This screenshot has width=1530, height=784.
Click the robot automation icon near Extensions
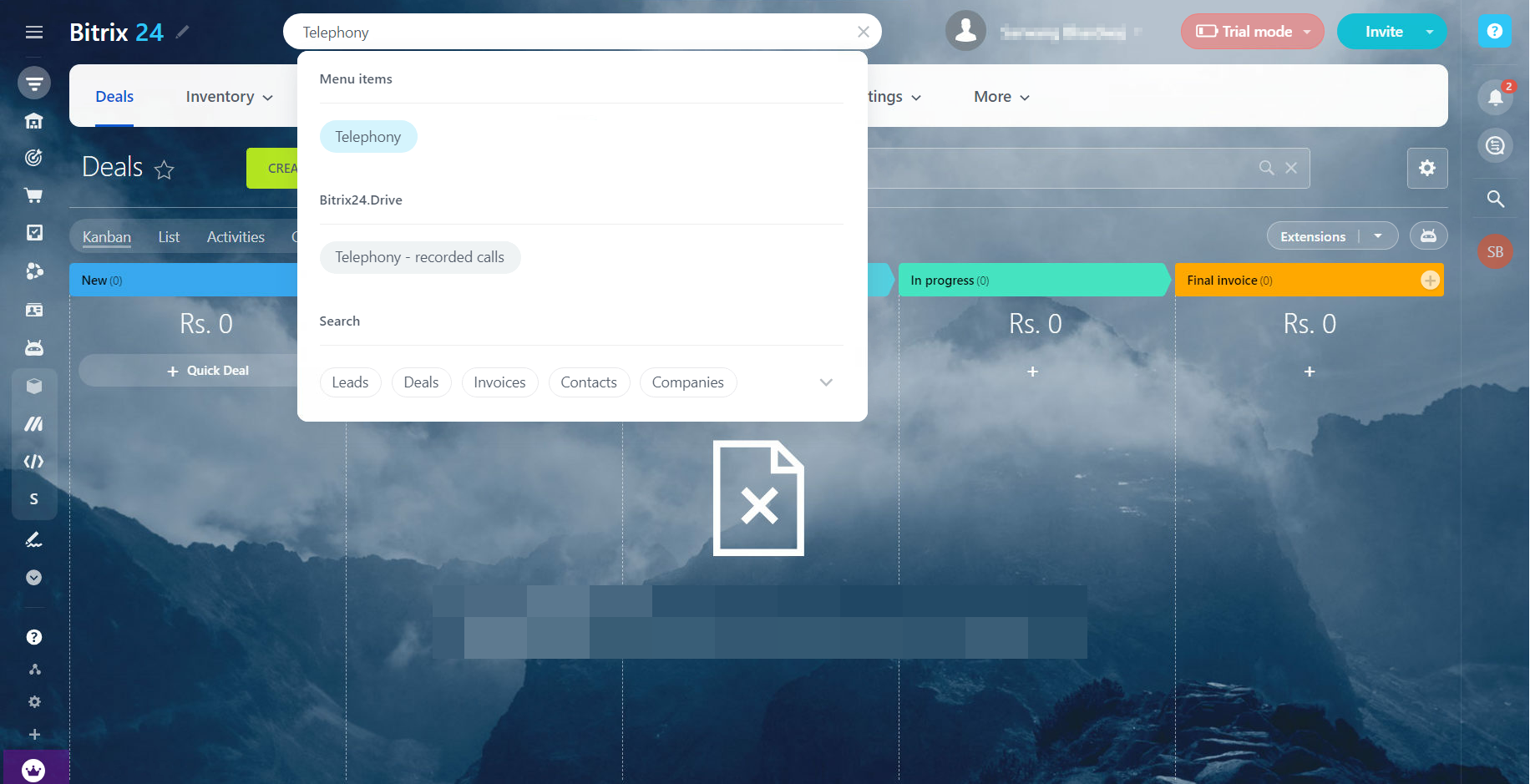click(1429, 236)
